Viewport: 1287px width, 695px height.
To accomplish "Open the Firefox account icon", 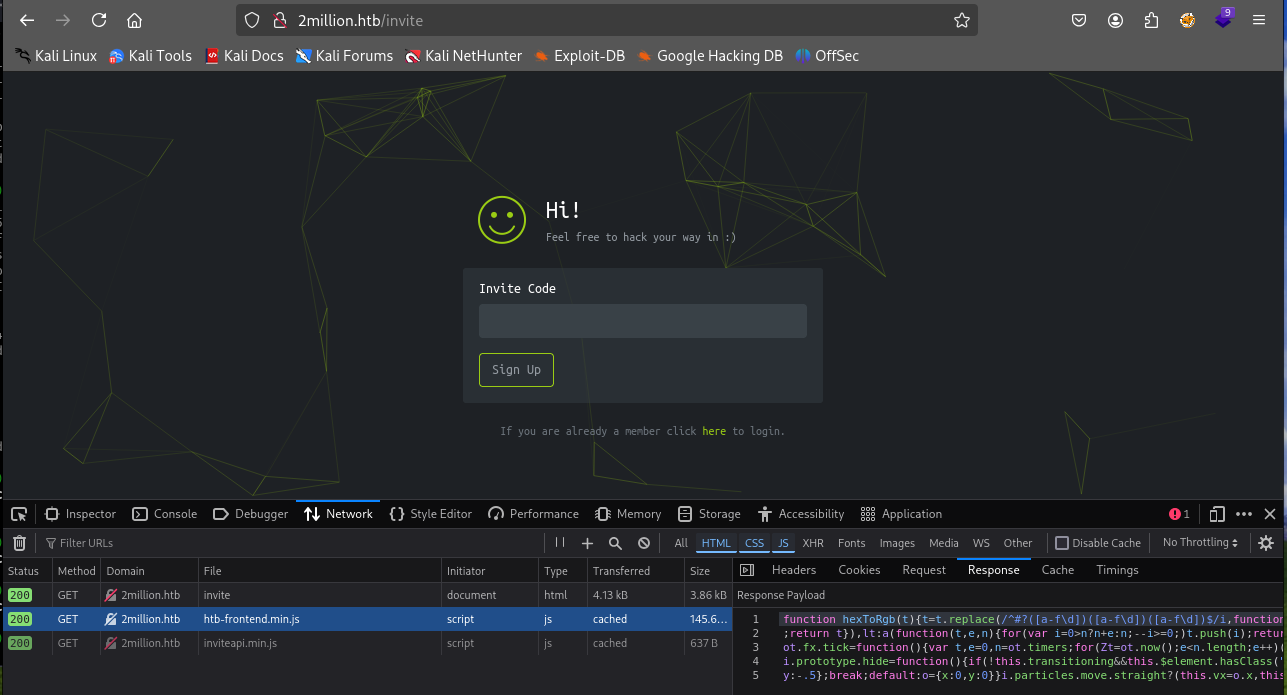I will pyautogui.click(x=1115, y=20).
